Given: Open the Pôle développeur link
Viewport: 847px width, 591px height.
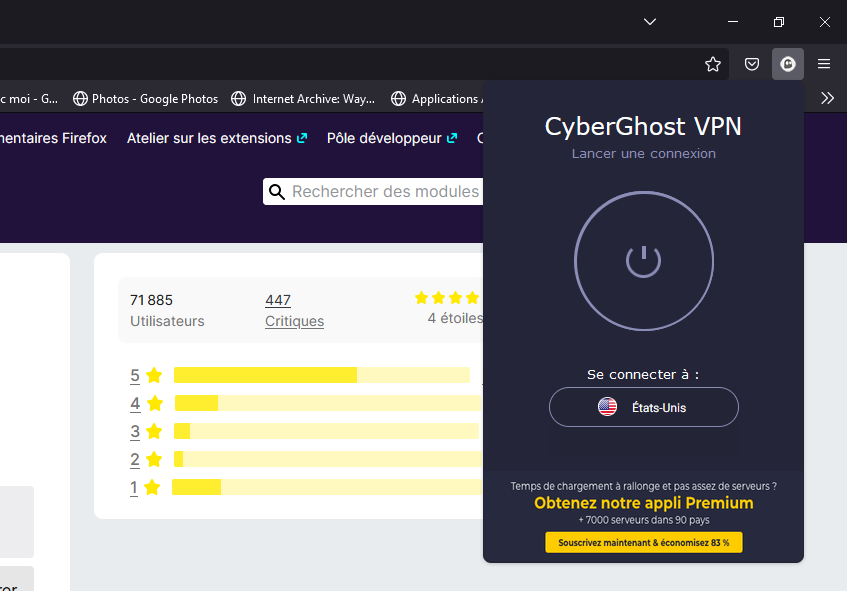Looking at the screenshot, I should (x=392, y=138).
